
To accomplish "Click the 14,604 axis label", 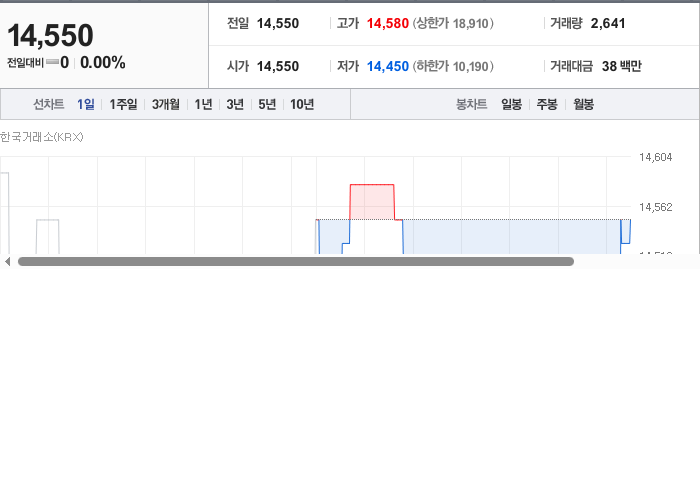I will pyautogui.click(x=655, y=157).
